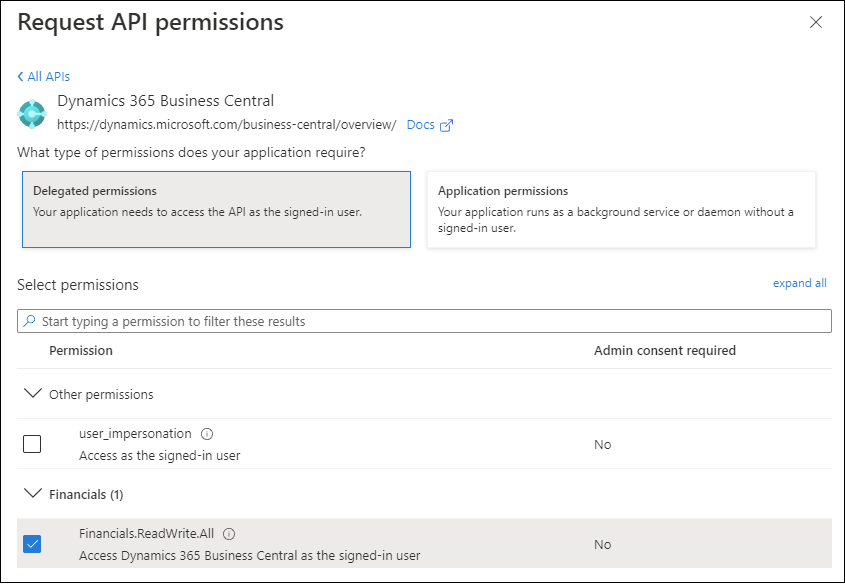845x584 pixels.
Task: Click the info icon next to user_impersonation
Action: (207, 434)
